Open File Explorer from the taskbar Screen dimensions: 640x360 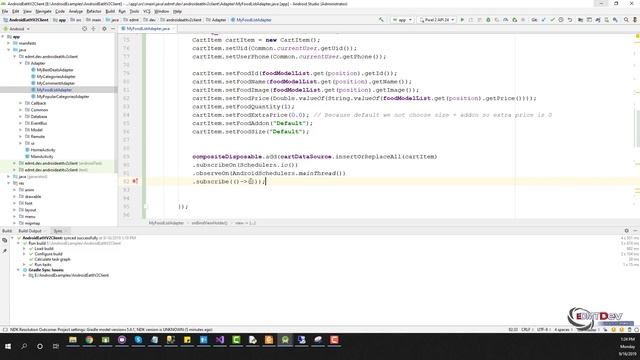point(73,340)
